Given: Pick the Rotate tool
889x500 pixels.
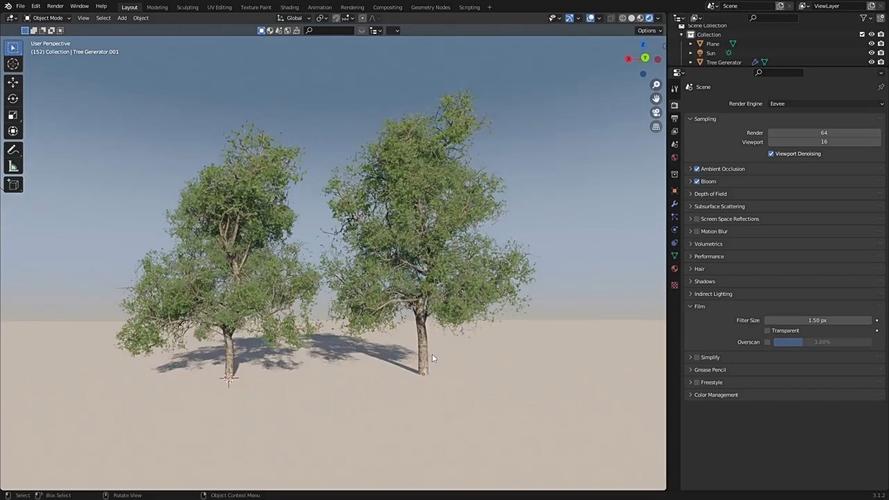Looking at the screenshot, I should coord(13,99).
